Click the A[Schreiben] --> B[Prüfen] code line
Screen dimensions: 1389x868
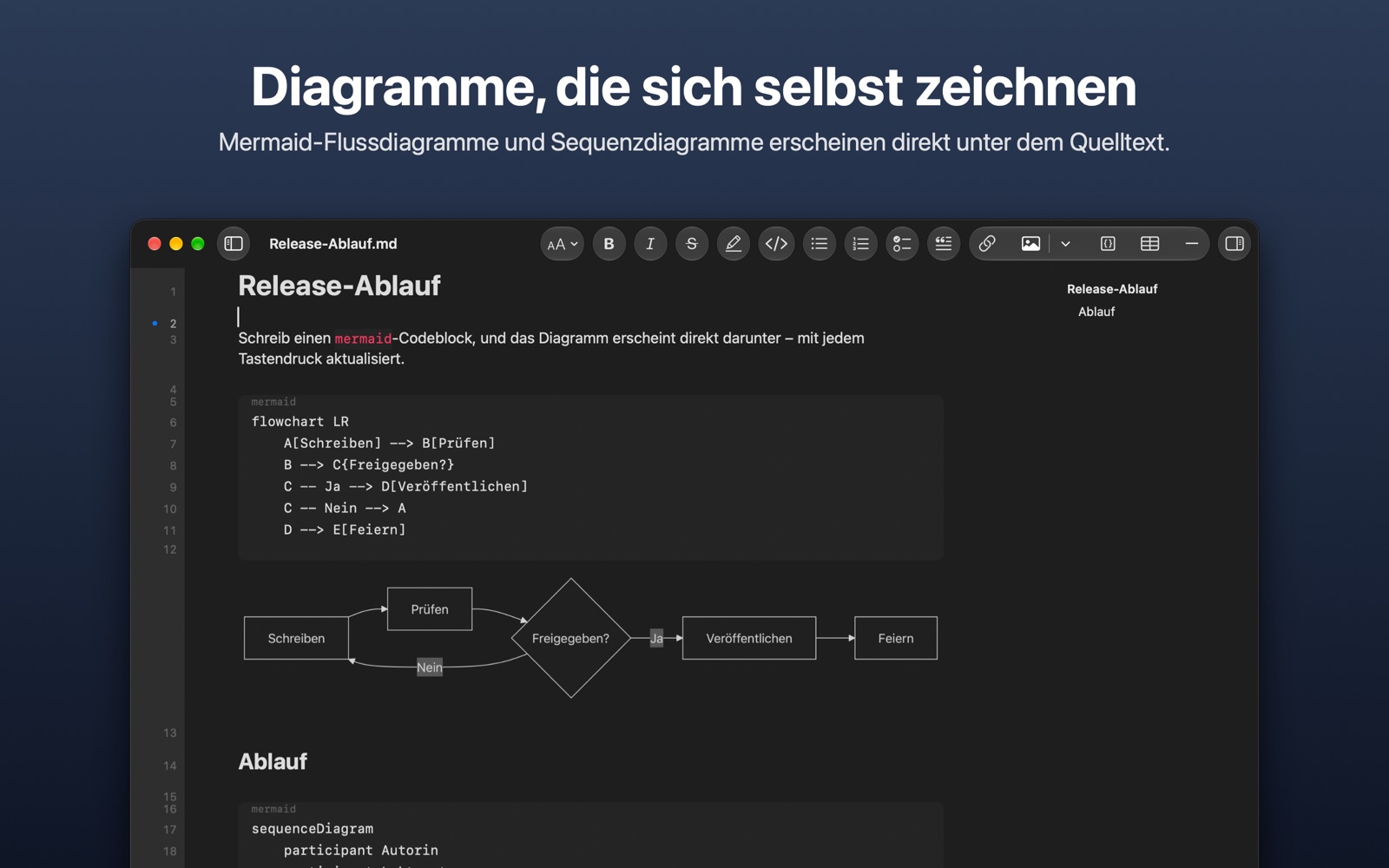[x=389, y=444]
